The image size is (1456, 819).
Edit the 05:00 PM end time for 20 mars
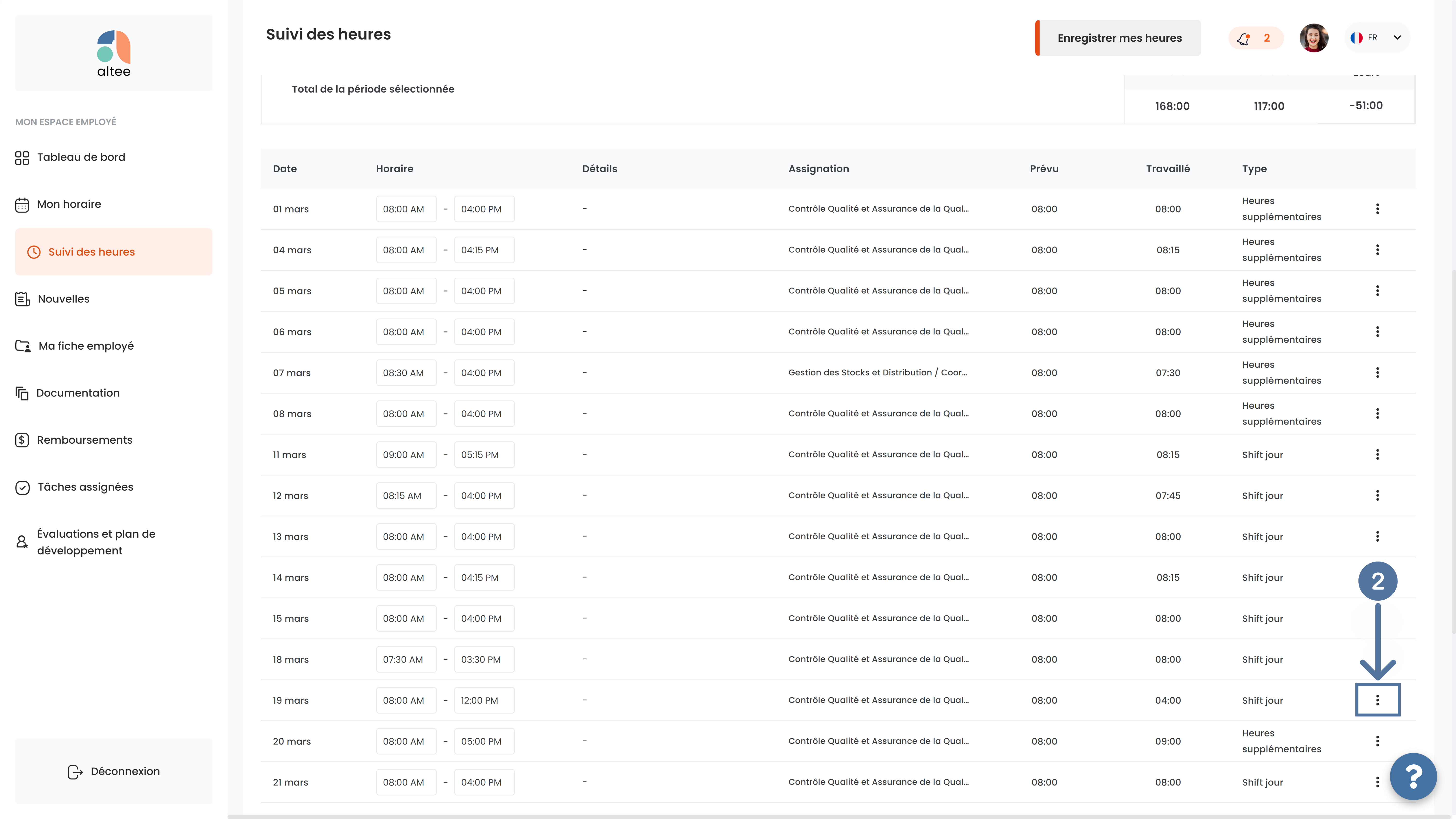click(484, 741)
